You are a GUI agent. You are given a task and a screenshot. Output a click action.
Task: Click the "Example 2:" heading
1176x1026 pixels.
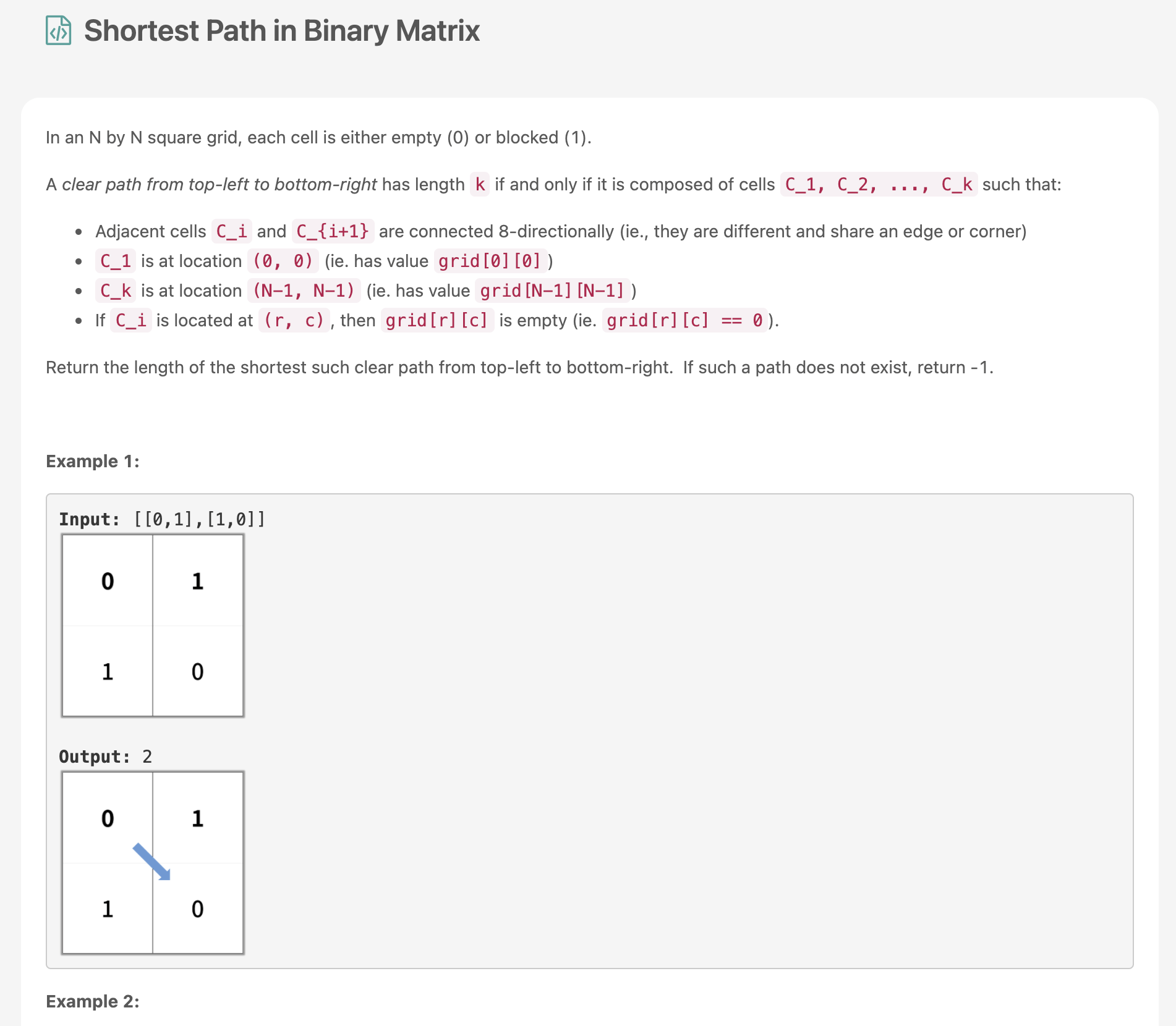point(93,1001)
